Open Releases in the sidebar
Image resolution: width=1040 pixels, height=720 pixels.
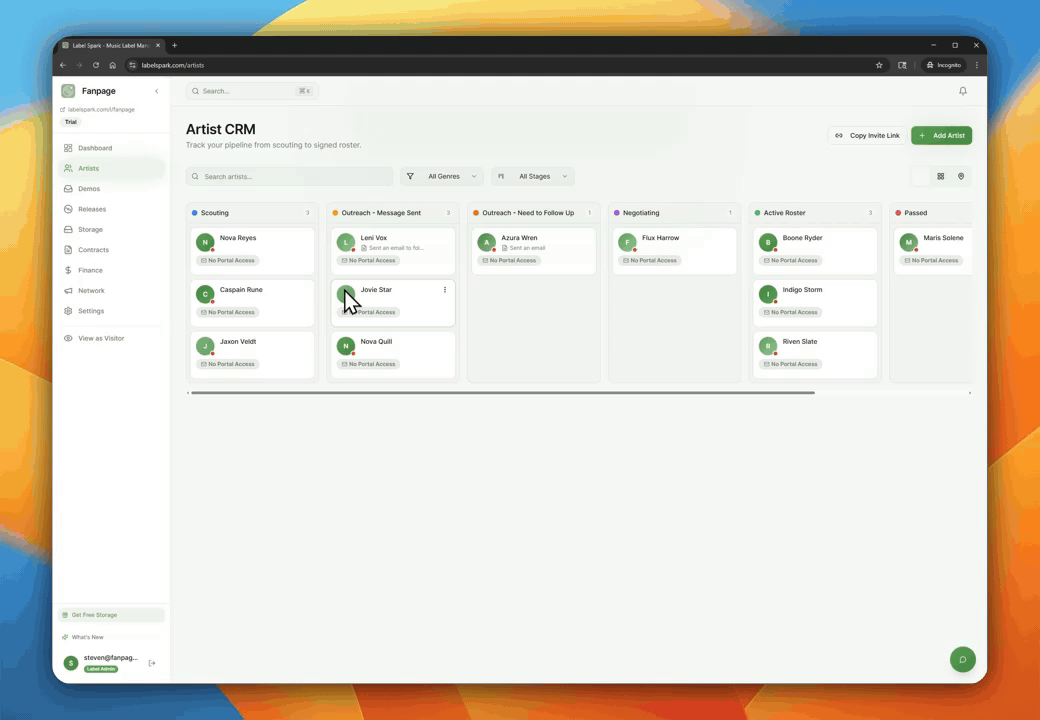(92, 209)
